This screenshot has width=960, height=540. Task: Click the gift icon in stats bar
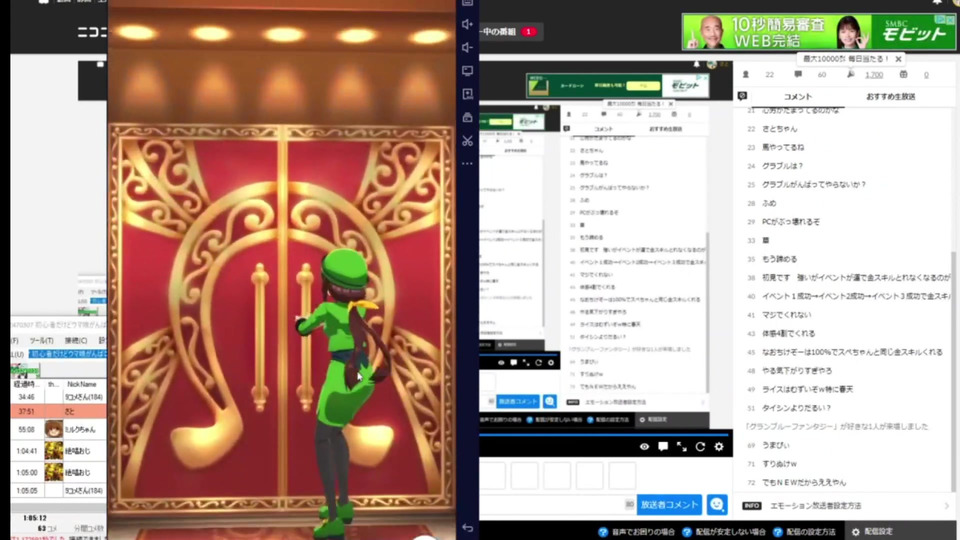point(904,75)
